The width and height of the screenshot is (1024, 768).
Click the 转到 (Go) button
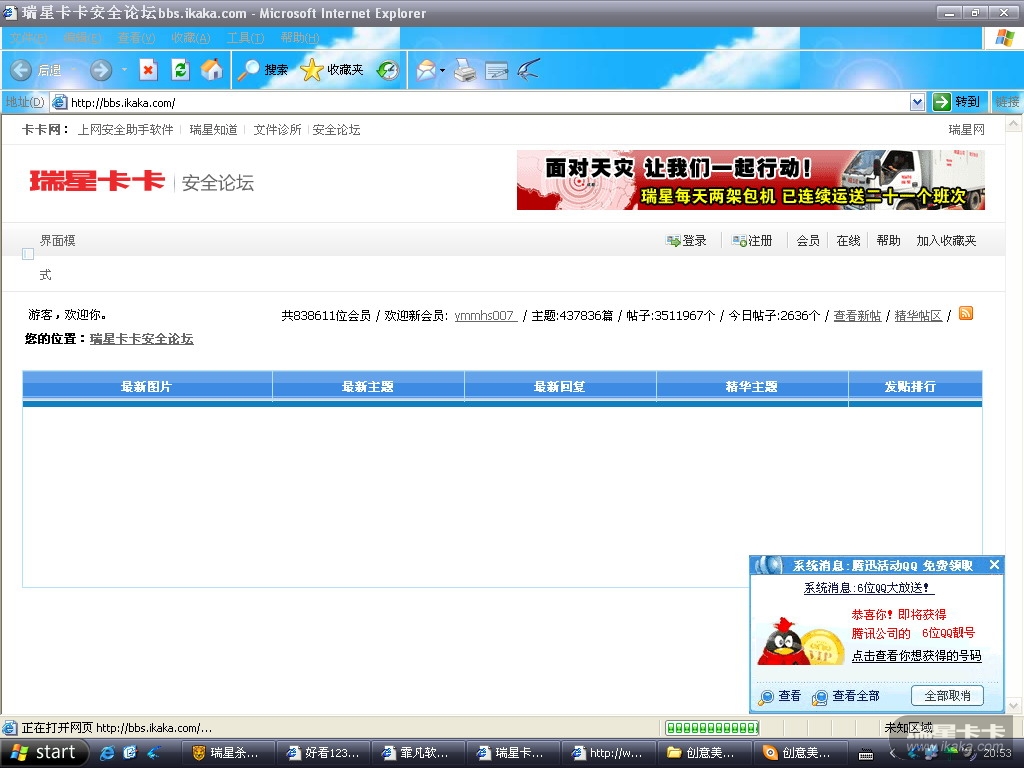[x=957, y=102]
